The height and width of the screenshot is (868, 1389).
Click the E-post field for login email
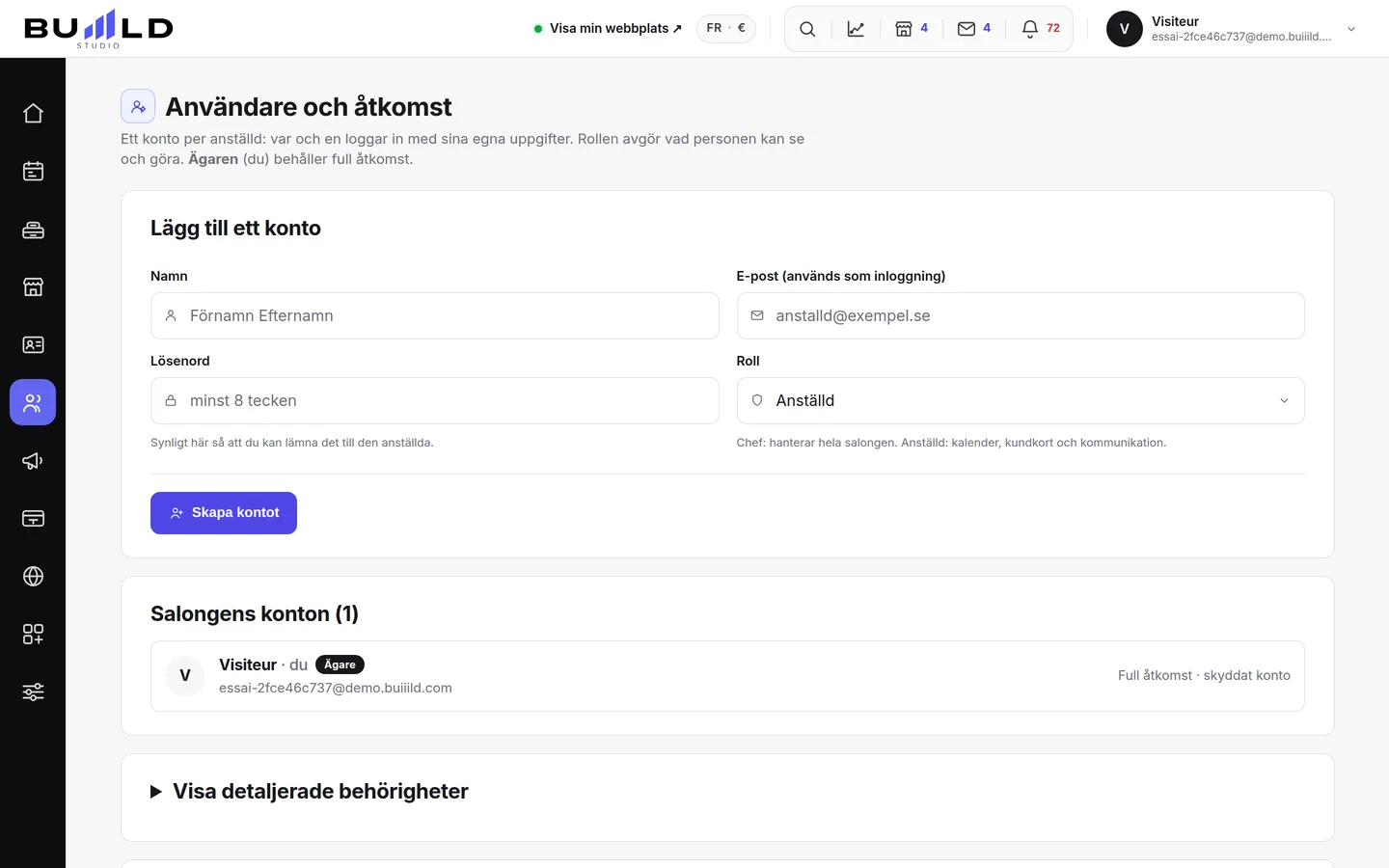tap(1021, 315)
